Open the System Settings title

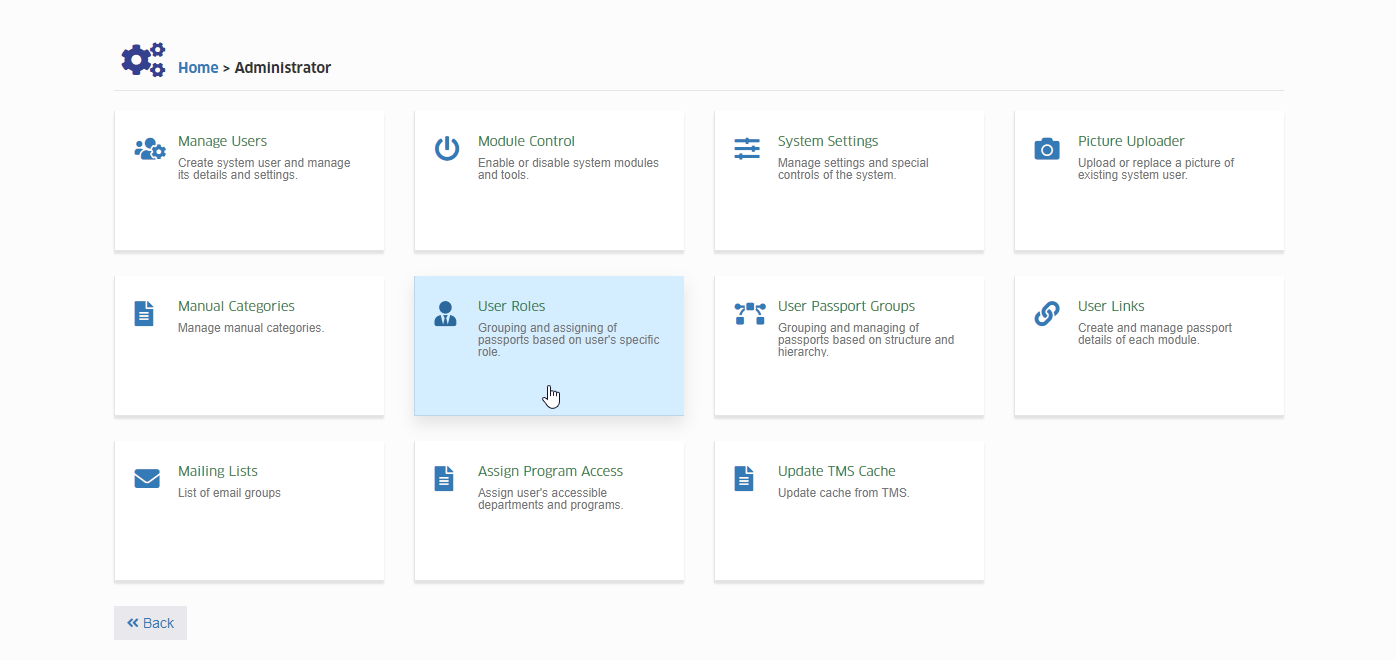[828, 141]
